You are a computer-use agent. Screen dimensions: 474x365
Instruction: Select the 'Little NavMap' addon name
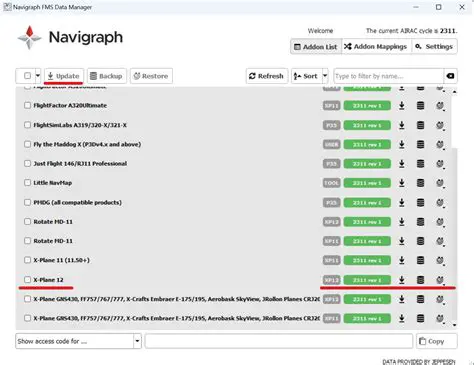tap(53, 183)
